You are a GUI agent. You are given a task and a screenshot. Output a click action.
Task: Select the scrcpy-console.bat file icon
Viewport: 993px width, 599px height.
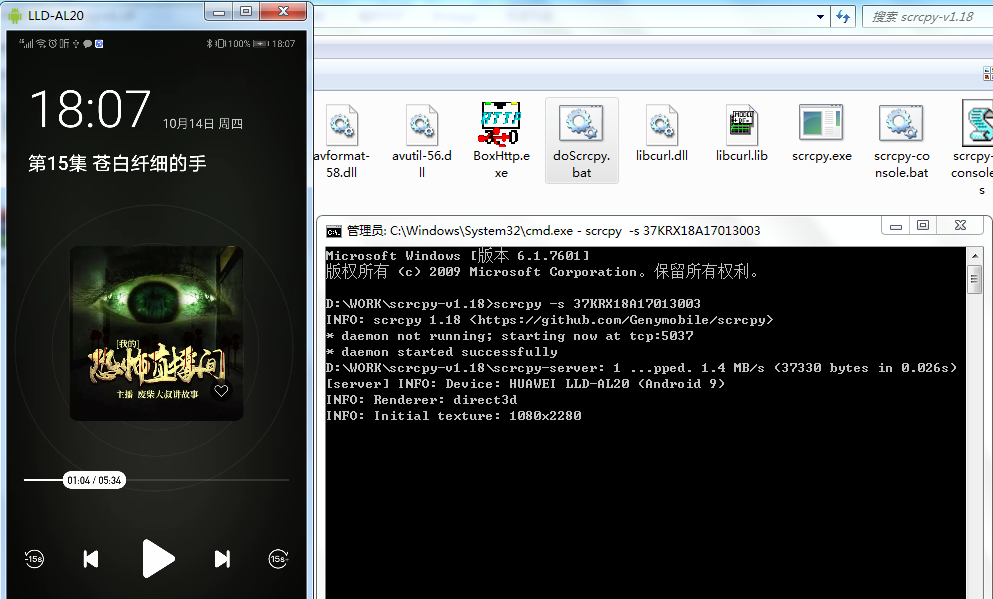[x=901, y=123]
